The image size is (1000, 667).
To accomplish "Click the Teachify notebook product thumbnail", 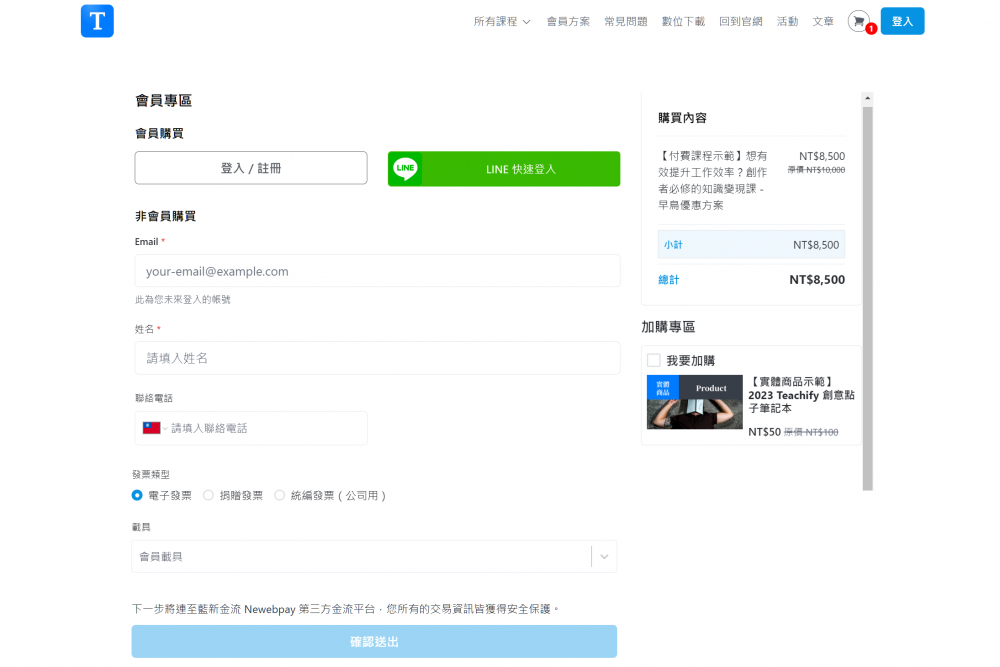I will [x=695, y=402].
